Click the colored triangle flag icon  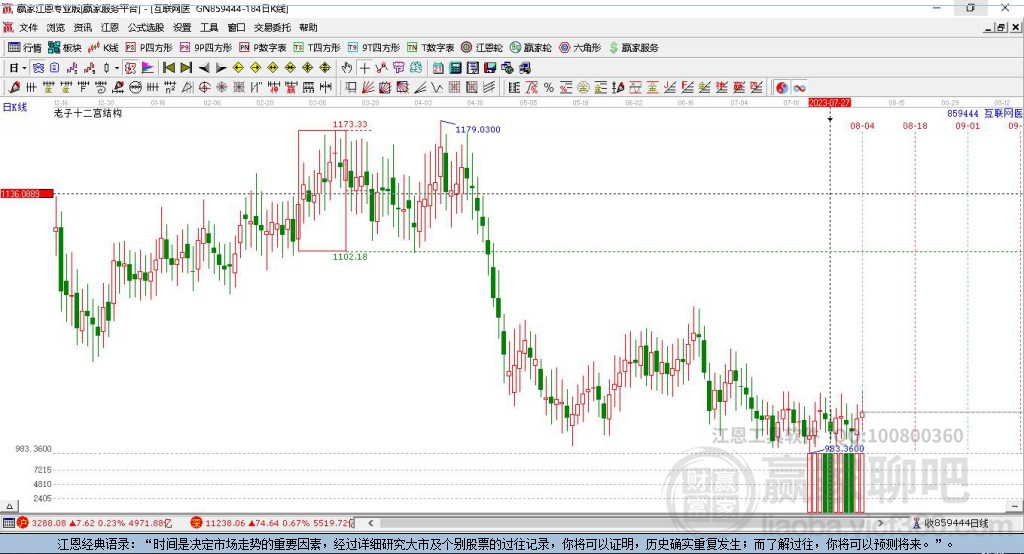[x=148, y=68]
